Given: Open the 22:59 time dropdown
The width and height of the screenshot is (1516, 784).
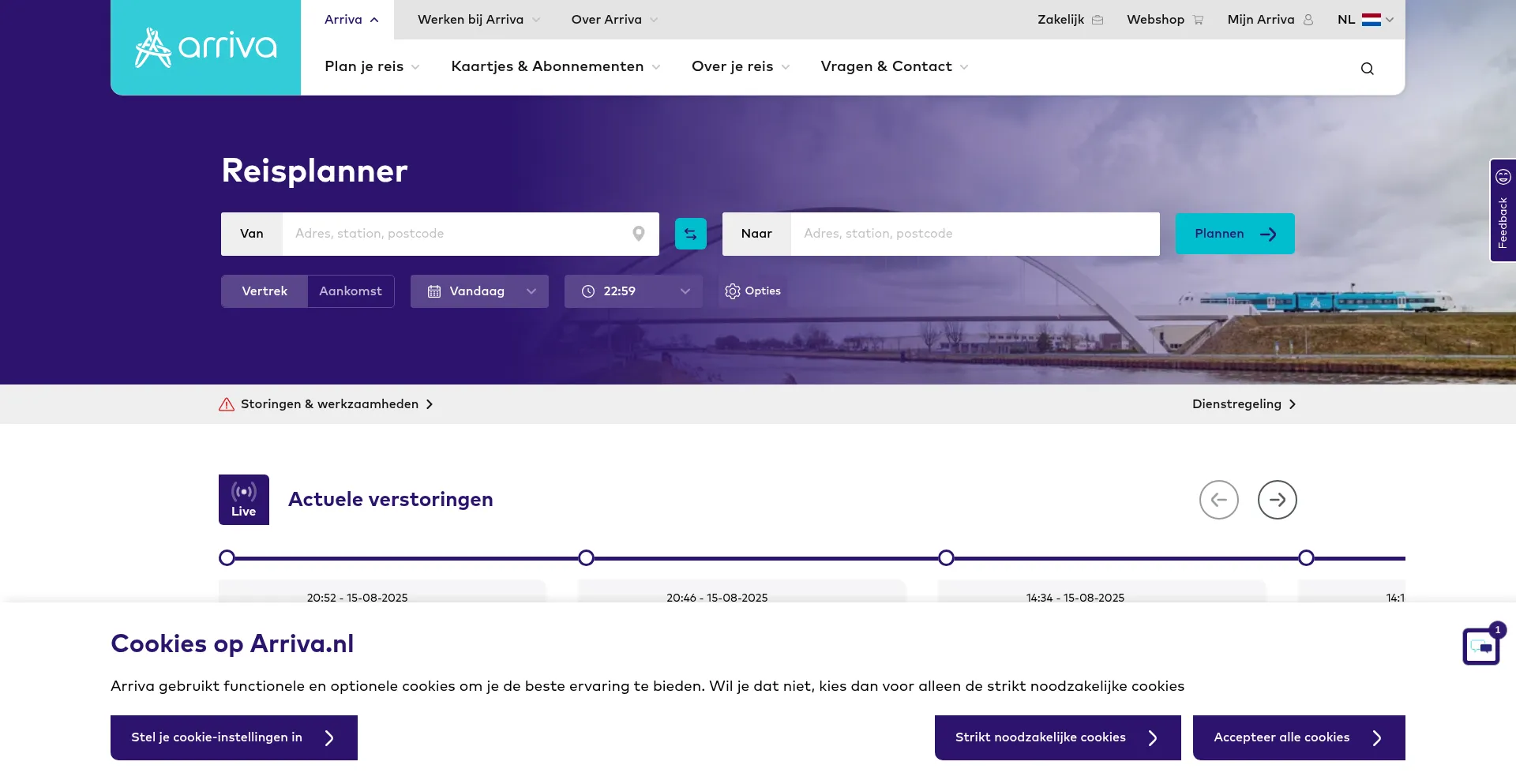Looking at the screenshot, I should 633,291.
